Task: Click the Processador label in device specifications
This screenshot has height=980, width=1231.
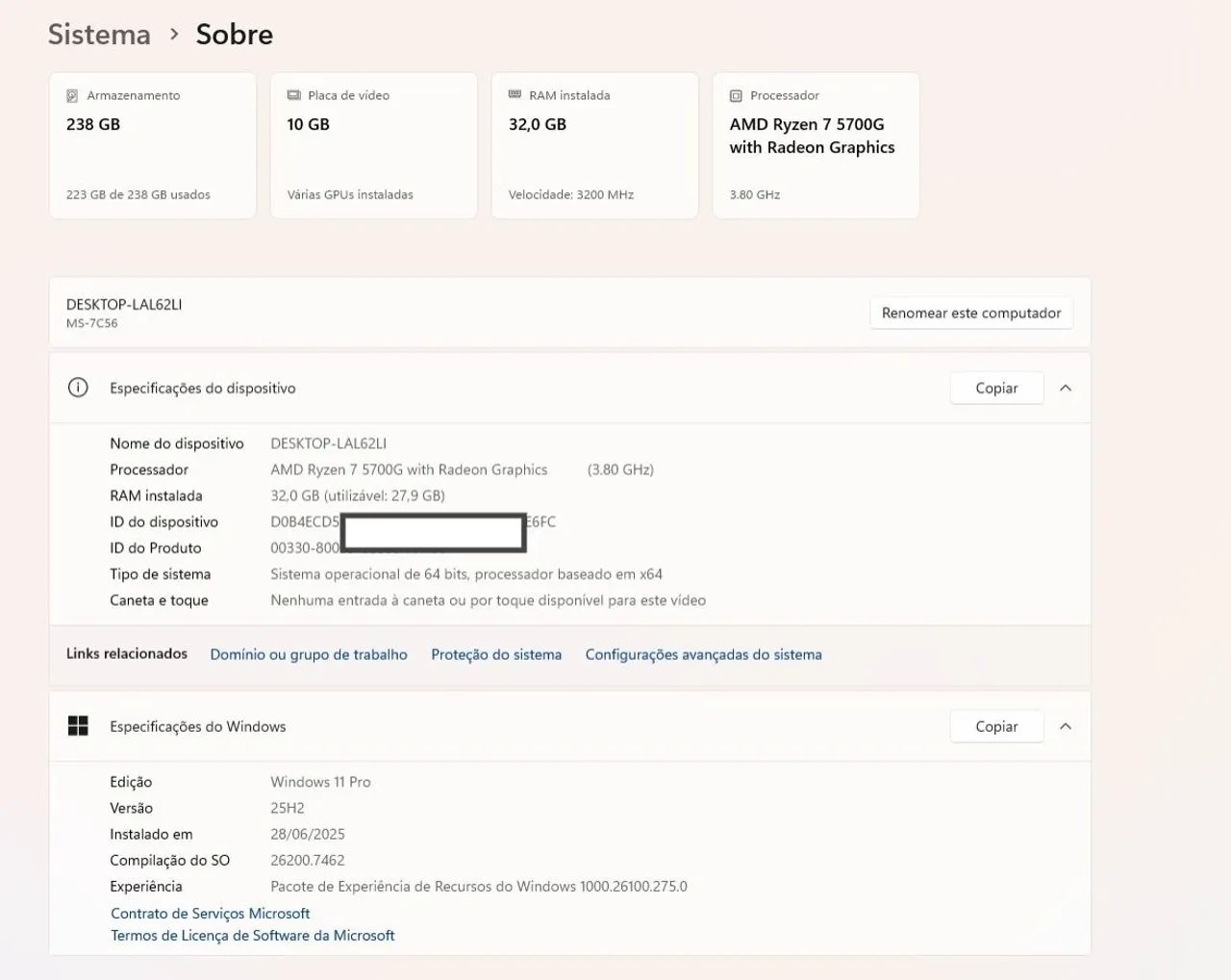Action: 149,469
